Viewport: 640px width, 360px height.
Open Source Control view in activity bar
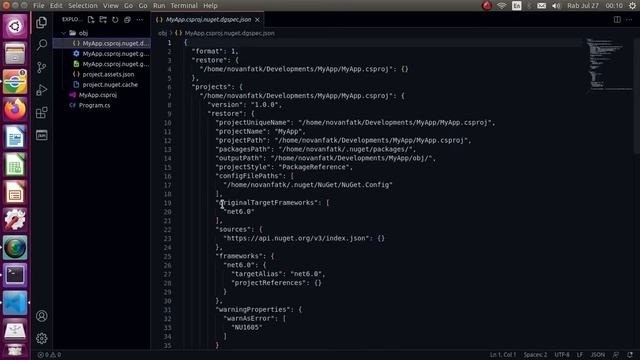42,67
